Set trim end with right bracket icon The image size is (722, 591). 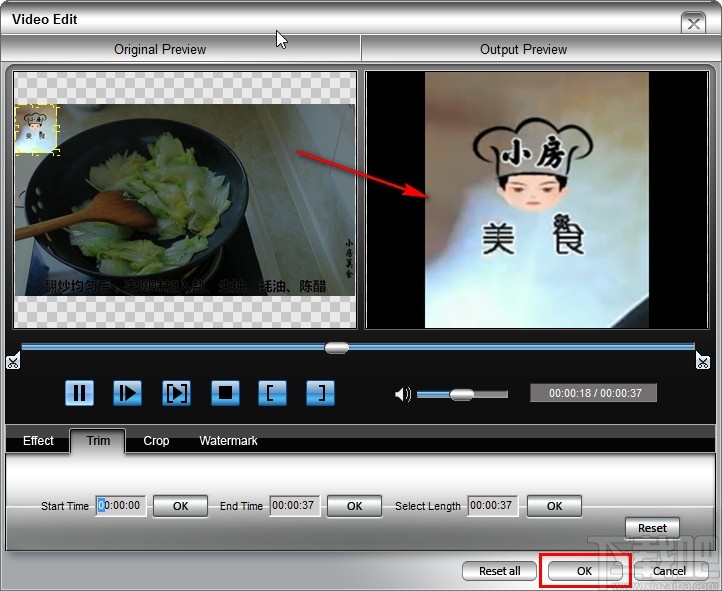tap(321, 393)
